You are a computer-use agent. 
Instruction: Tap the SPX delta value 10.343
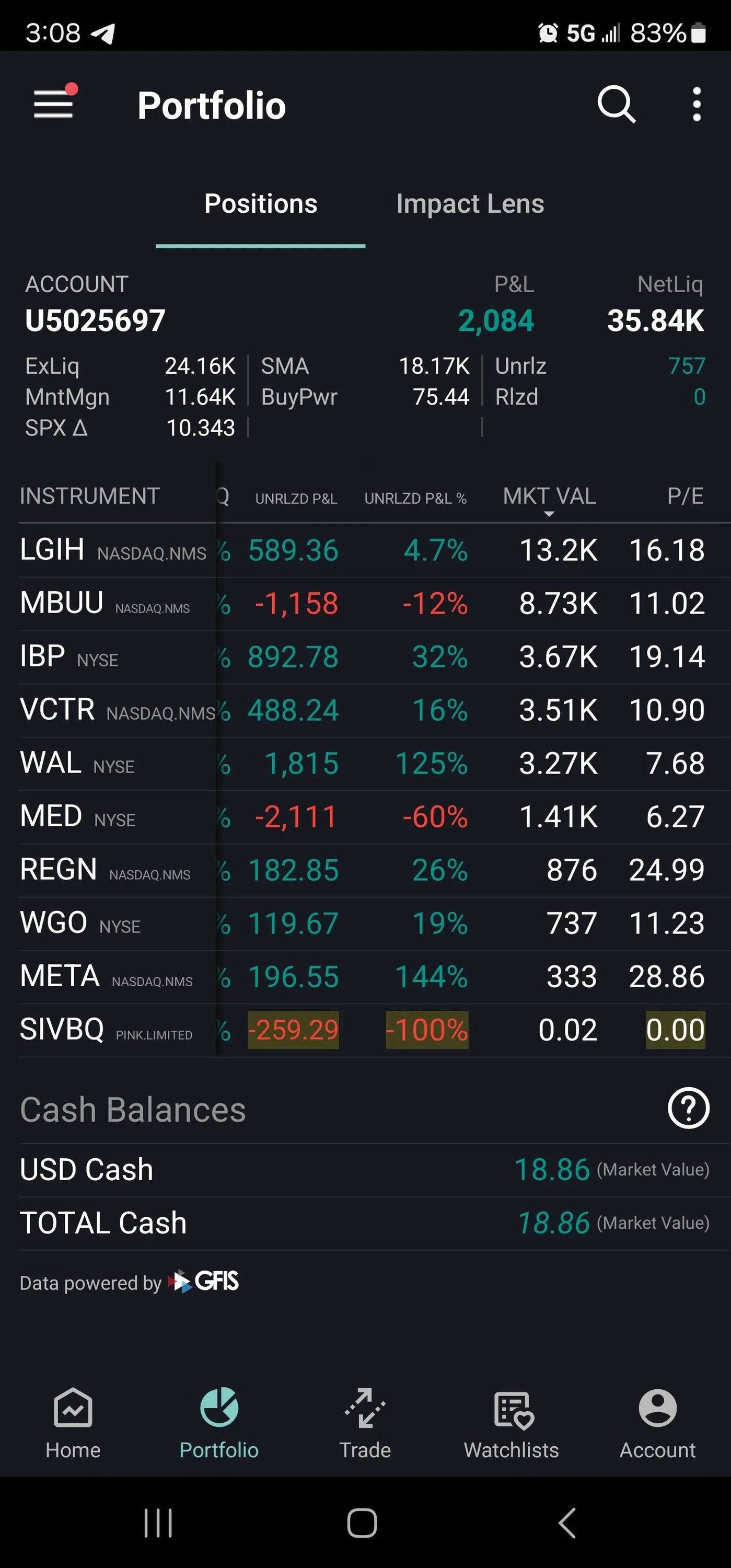[200, 428]
